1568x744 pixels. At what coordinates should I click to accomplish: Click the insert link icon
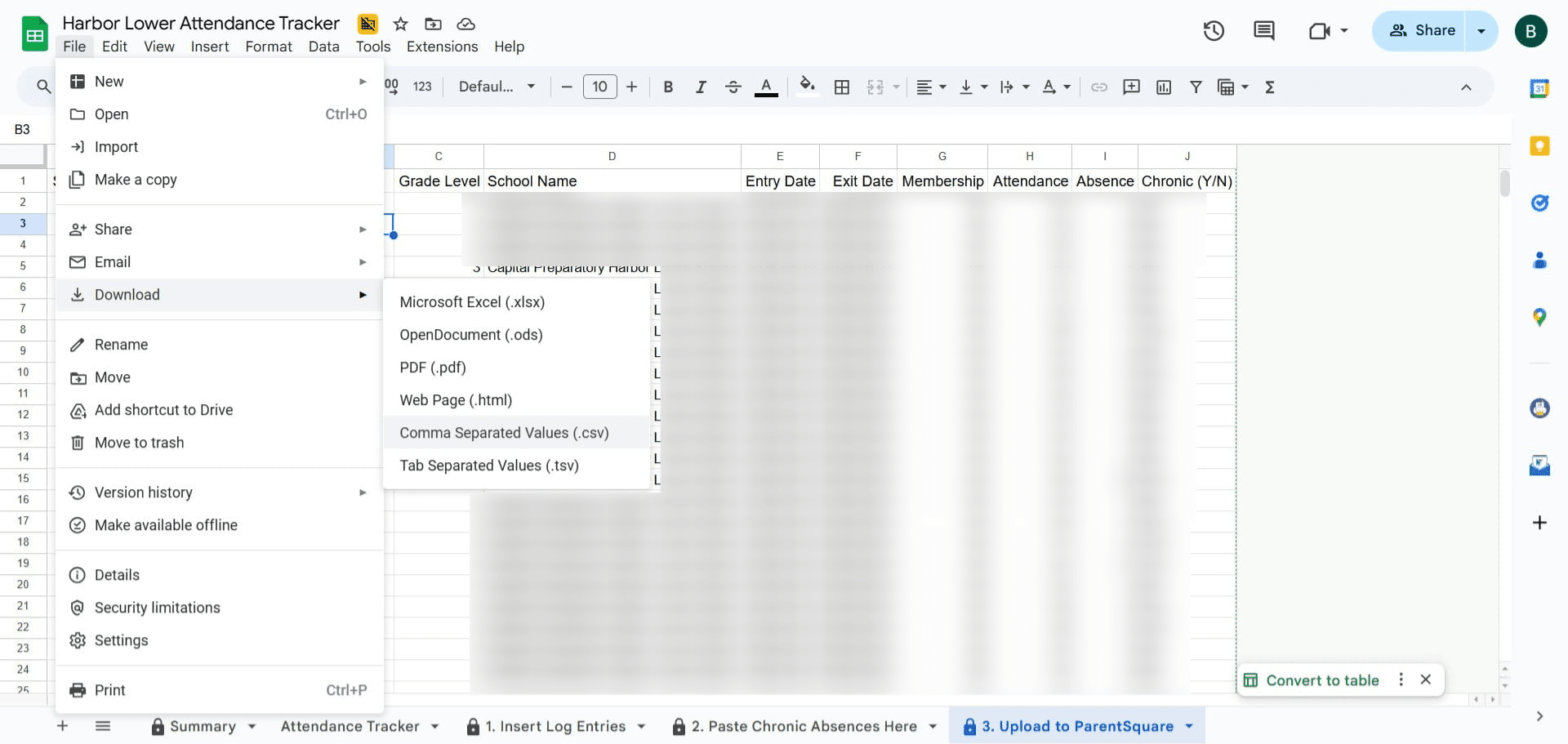click(x=1099, y=87)
